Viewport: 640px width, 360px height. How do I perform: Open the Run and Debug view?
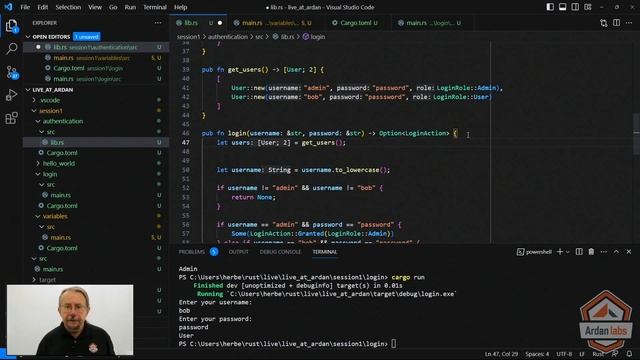tap(11, 95)
